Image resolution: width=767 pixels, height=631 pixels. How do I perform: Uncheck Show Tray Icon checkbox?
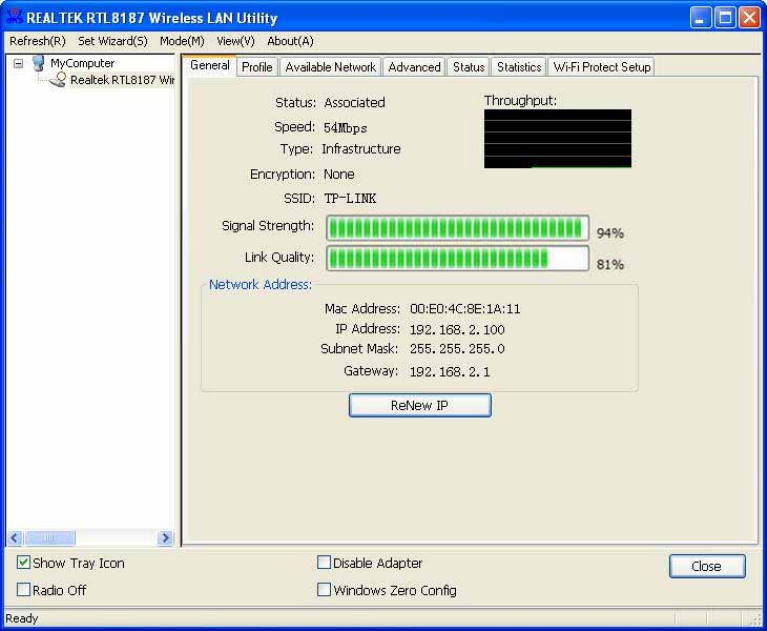pyautogui.click(x=23, y=563)
